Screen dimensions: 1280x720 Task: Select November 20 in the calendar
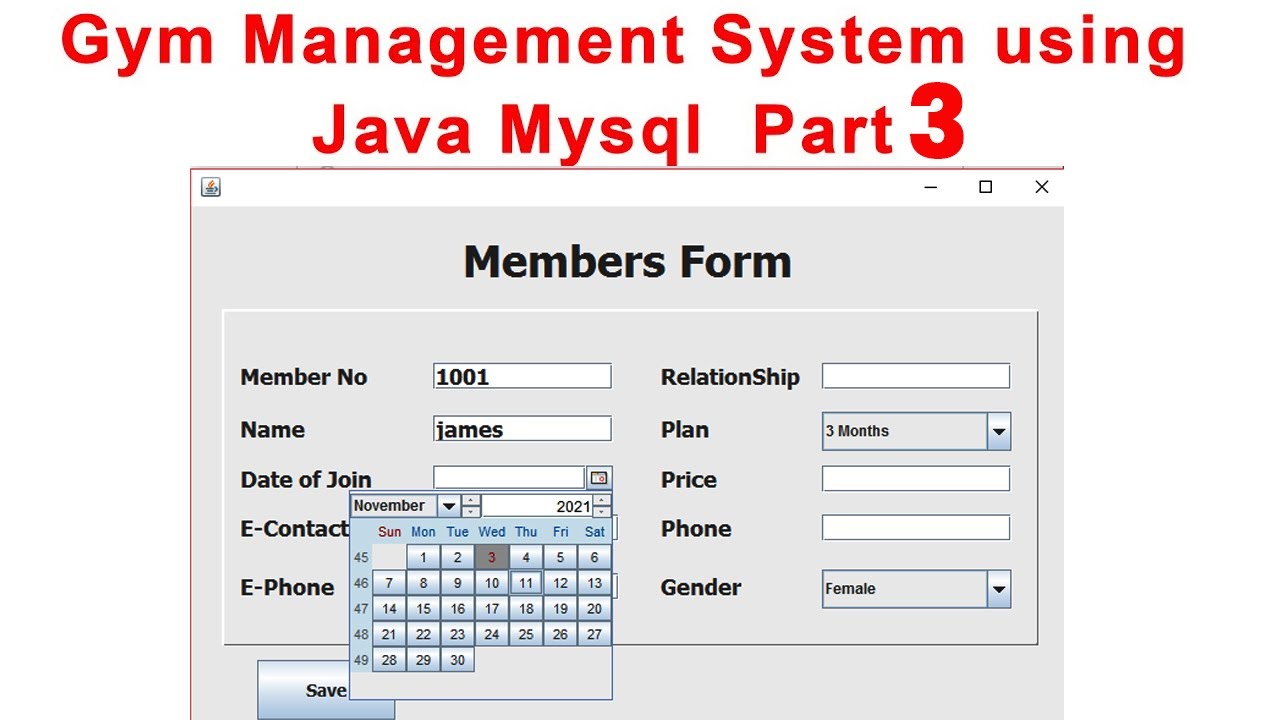tap(594, 609)
